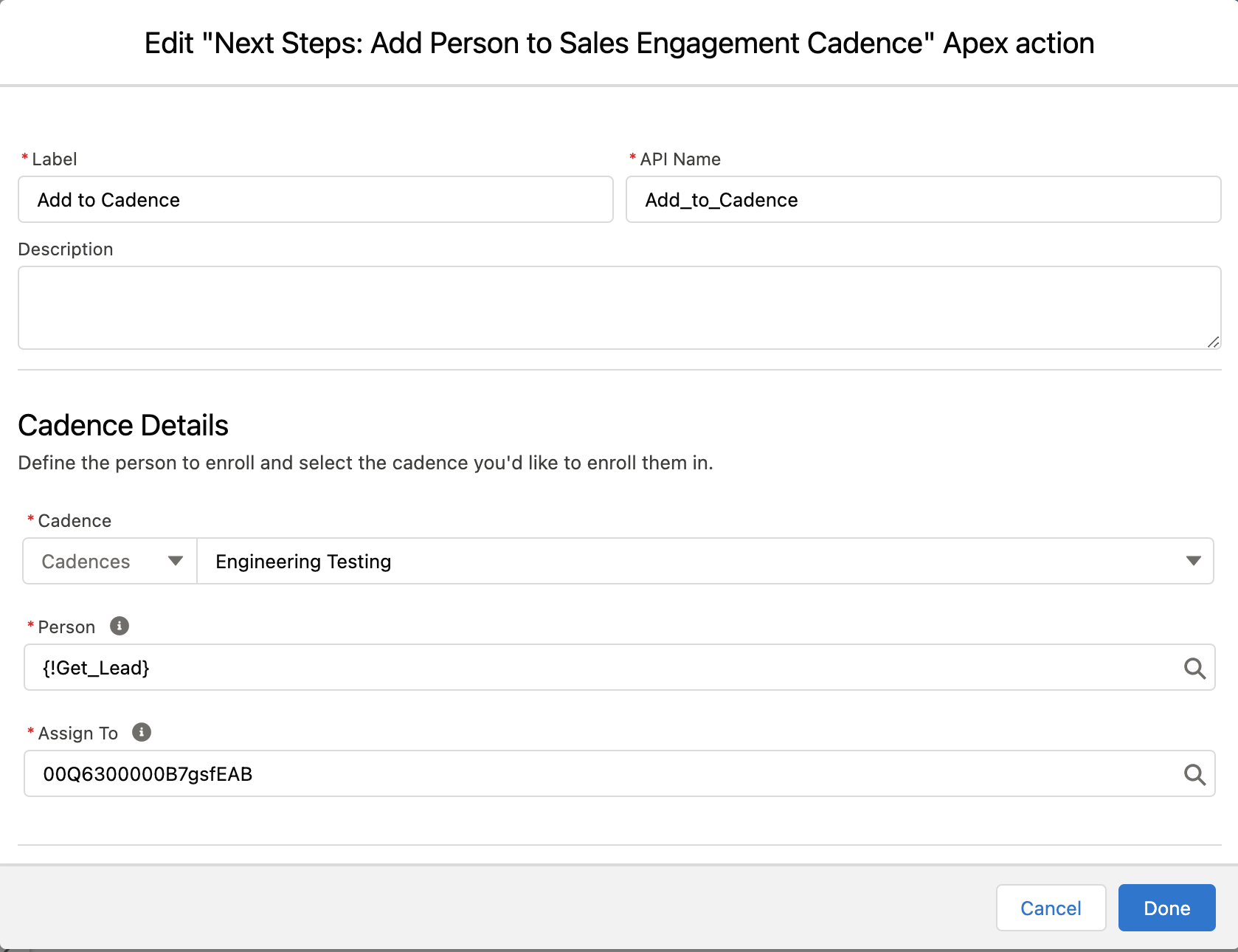Image resolution: width=1238 pixels, height=952 pixels.
Task: Confirm changes with the Done button
Action: point(1166,908)
